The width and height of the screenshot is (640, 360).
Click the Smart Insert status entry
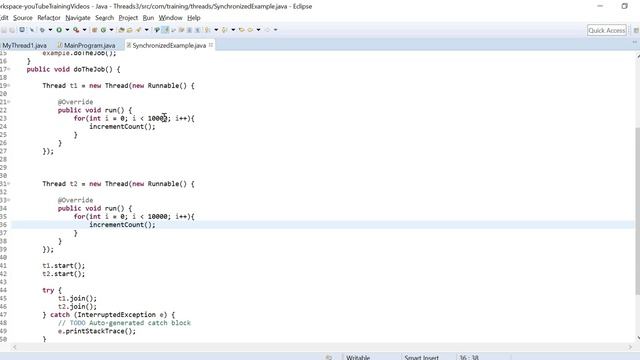coord(421,357)
